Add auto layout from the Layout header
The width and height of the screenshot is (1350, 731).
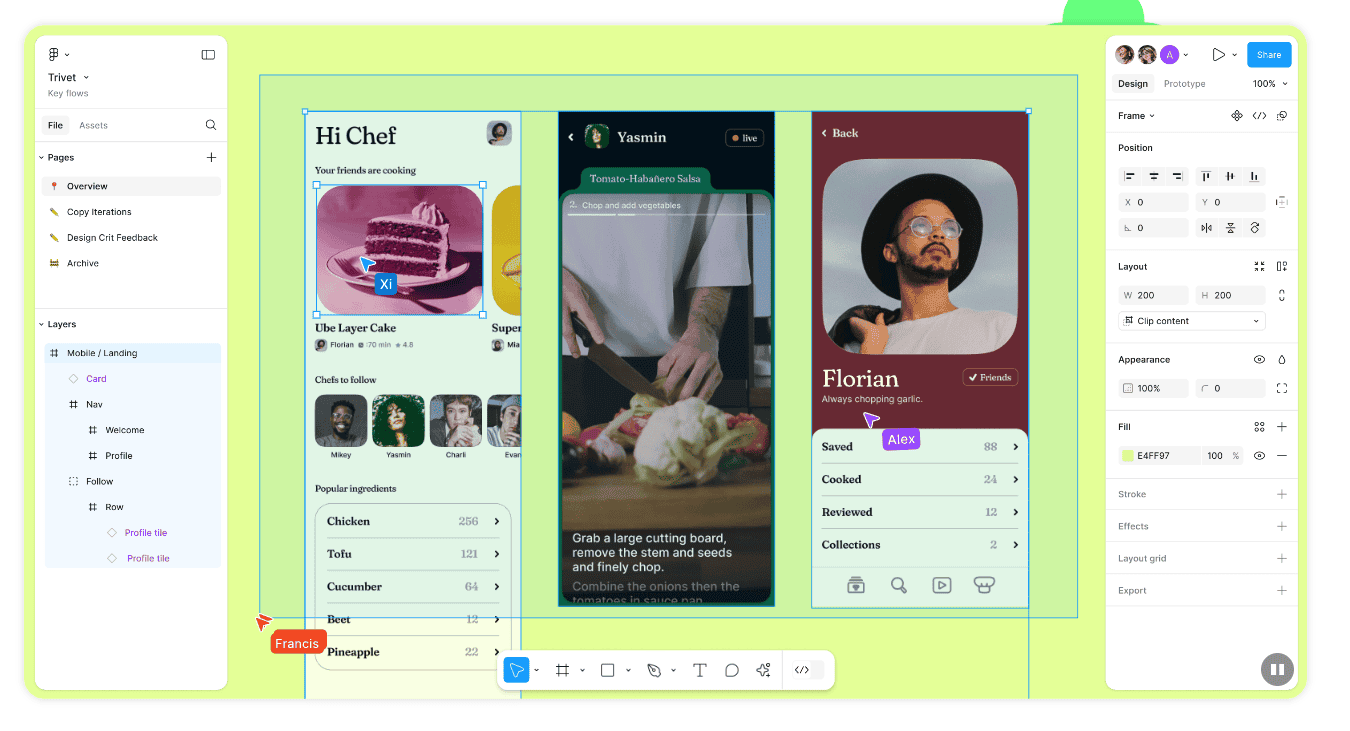1282,266
